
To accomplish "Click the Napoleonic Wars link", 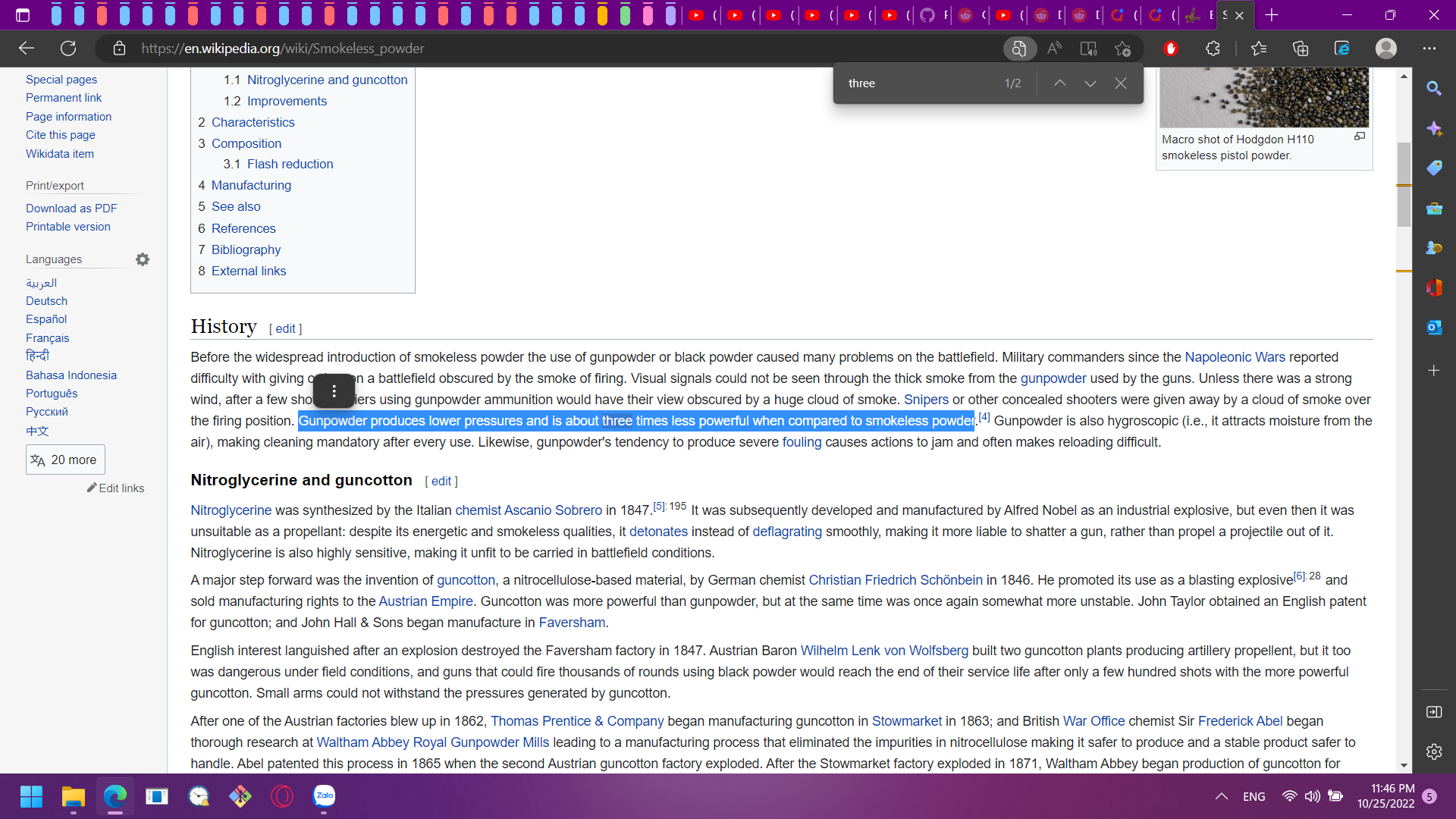I will click(1235, 357).
